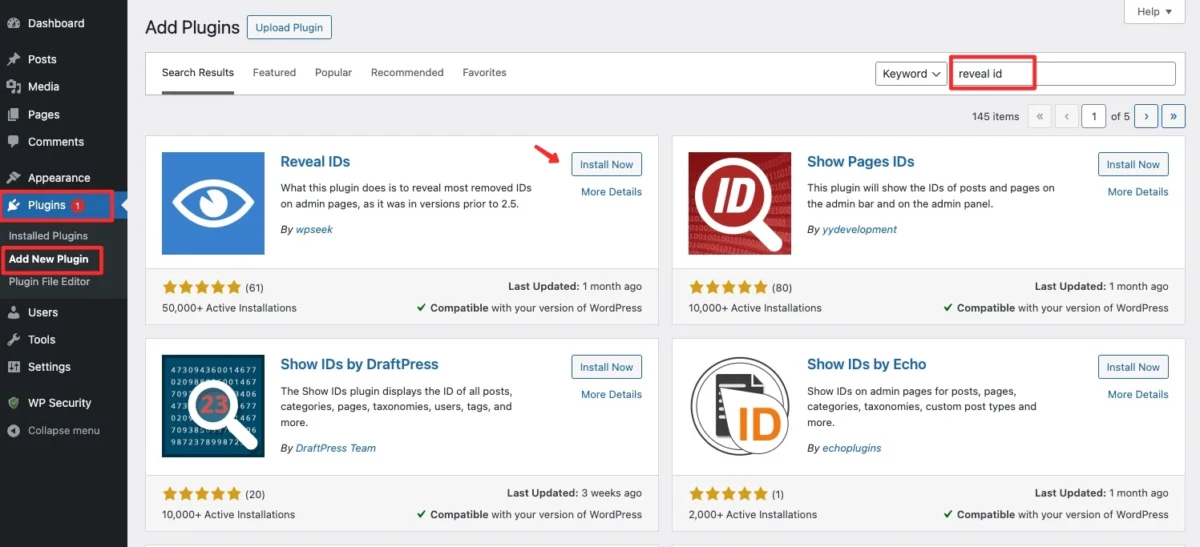Open the Dashboard menu icon
Screen dimensions: 1200x547
click(13, 23)
